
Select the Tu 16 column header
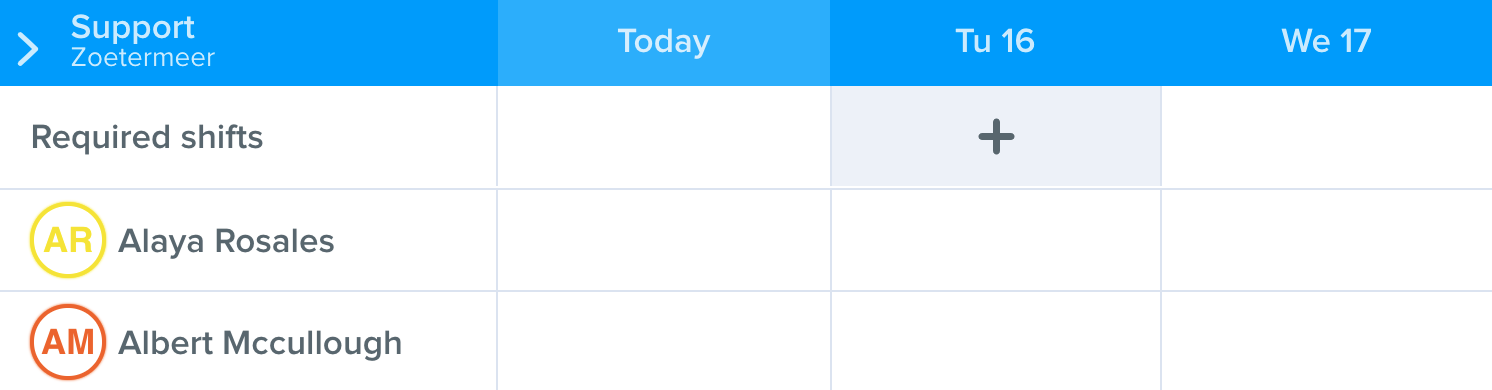pyautogui.click(x=995, y=43)
